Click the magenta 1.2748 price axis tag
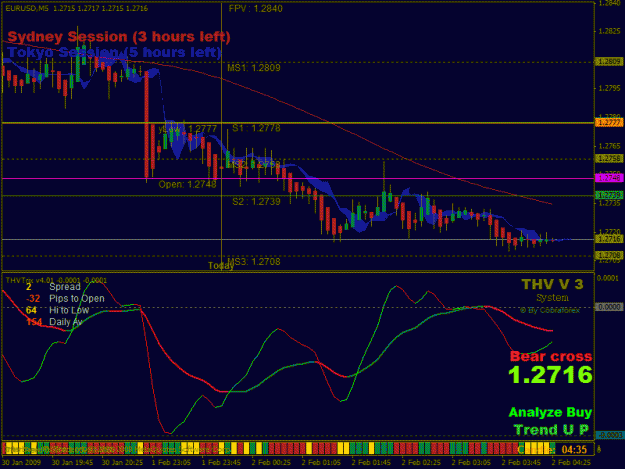 pos(609,178)
